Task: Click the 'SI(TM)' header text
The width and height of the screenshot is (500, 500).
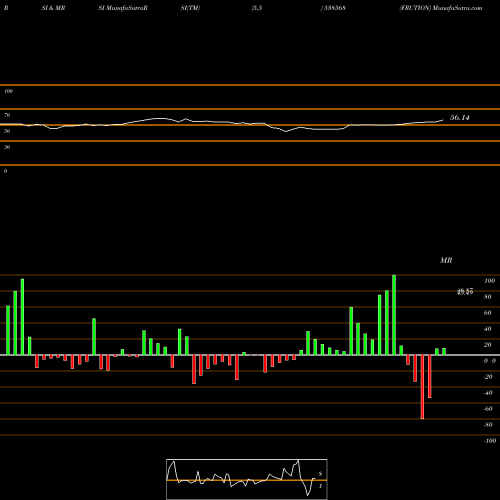Action: coord(190,8)
